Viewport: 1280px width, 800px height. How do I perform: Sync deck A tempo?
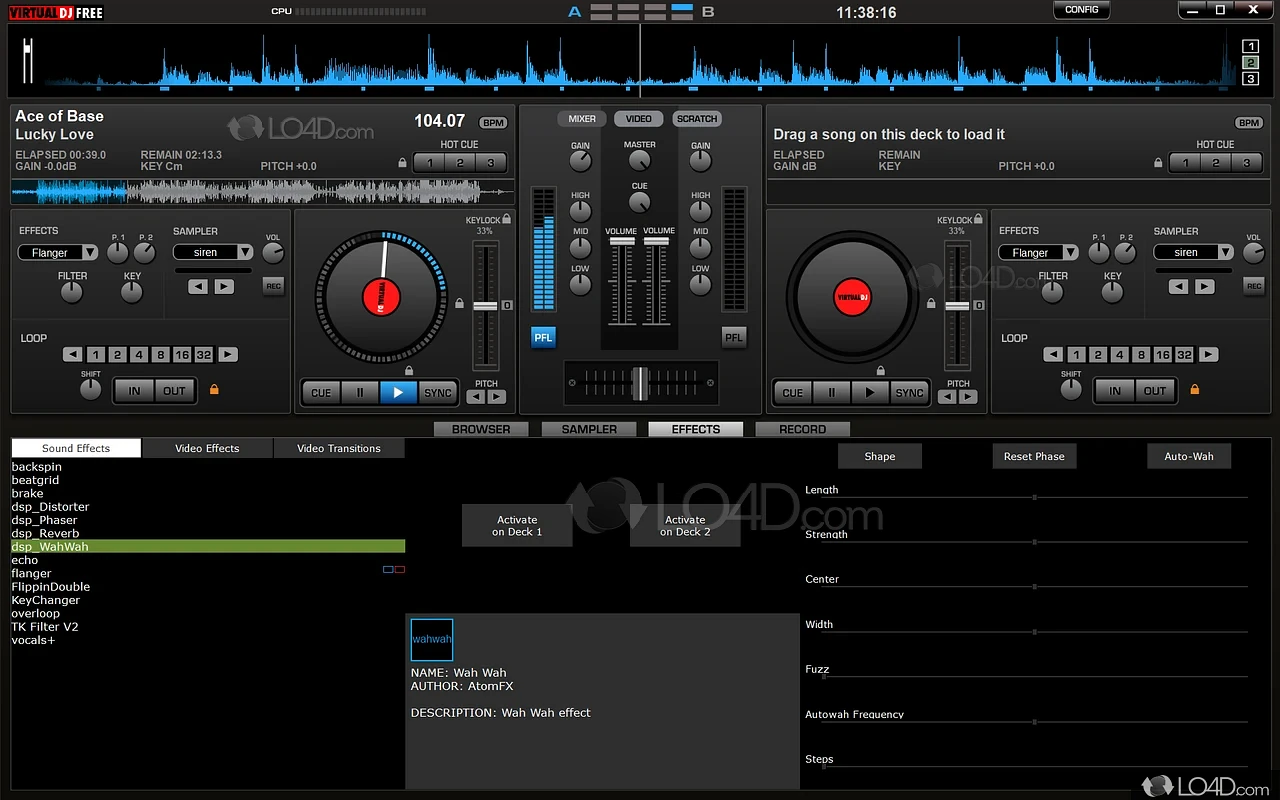click(x=438, y=393)
